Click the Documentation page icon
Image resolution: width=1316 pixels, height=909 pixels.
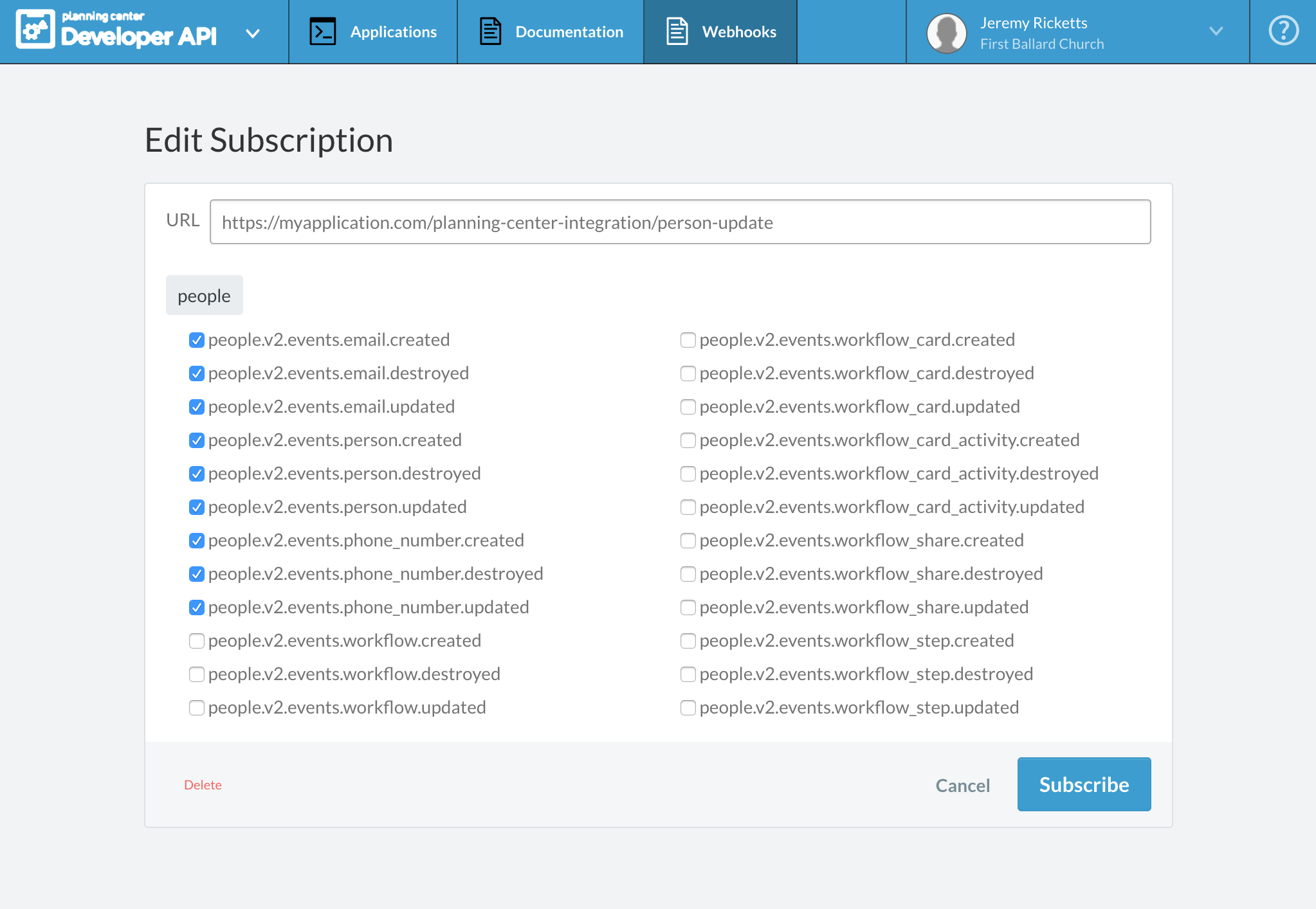(490, 32)
